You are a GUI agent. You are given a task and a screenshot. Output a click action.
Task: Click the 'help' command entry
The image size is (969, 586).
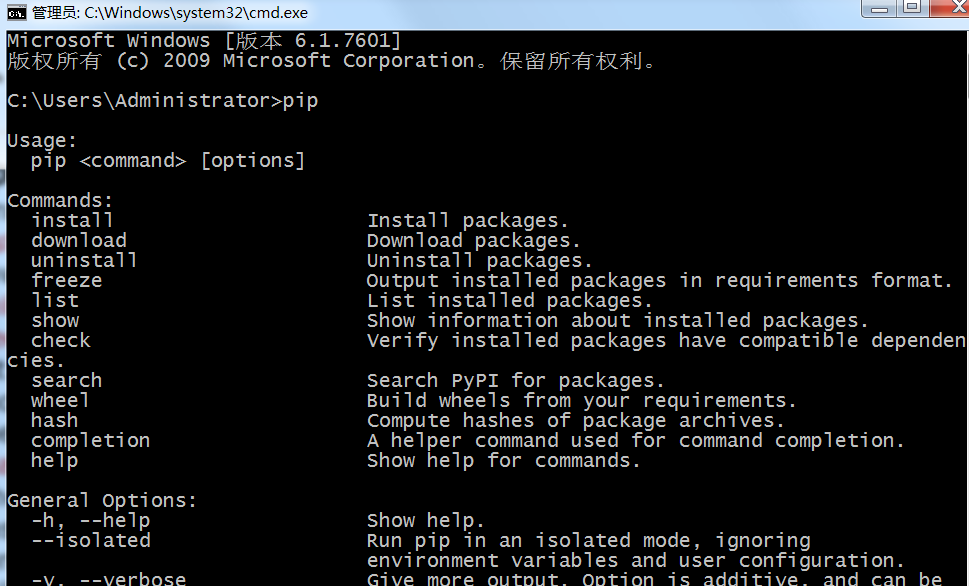54,460
